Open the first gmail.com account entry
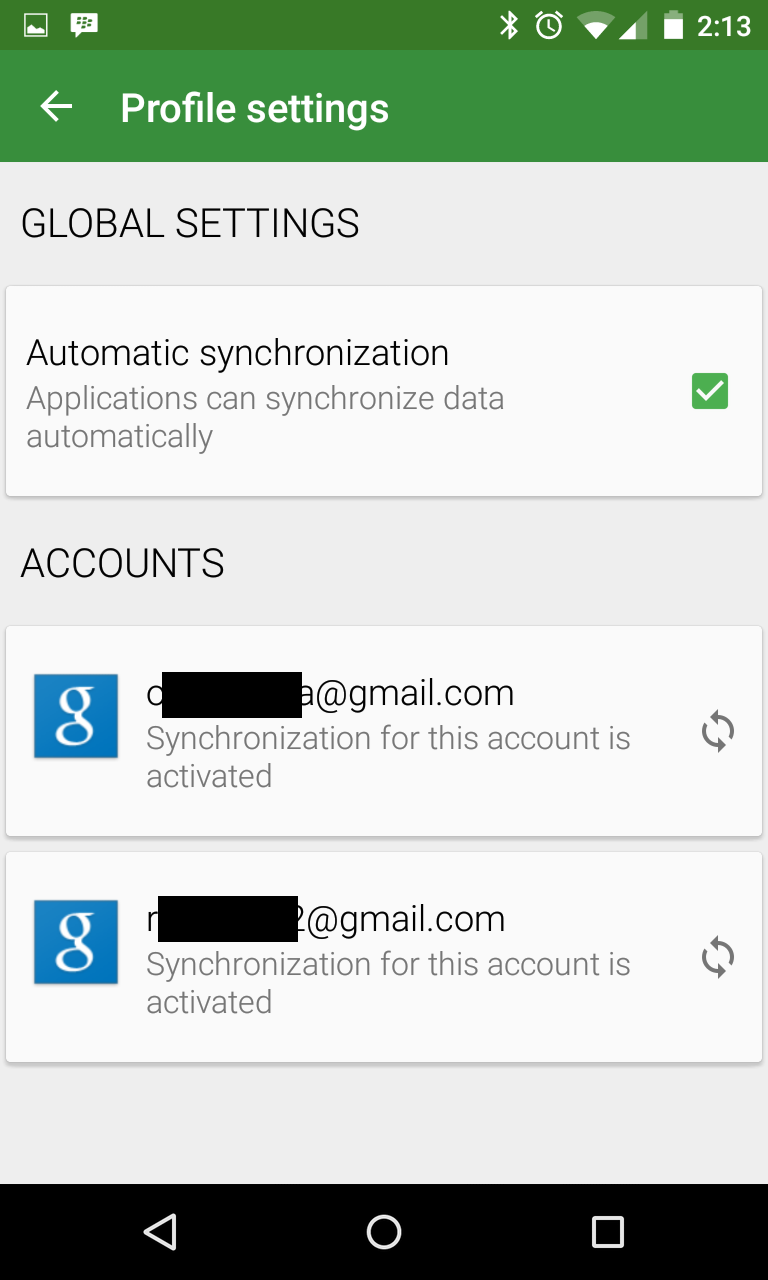Screen dimensions: 768x1280 [x=384, y=731]
